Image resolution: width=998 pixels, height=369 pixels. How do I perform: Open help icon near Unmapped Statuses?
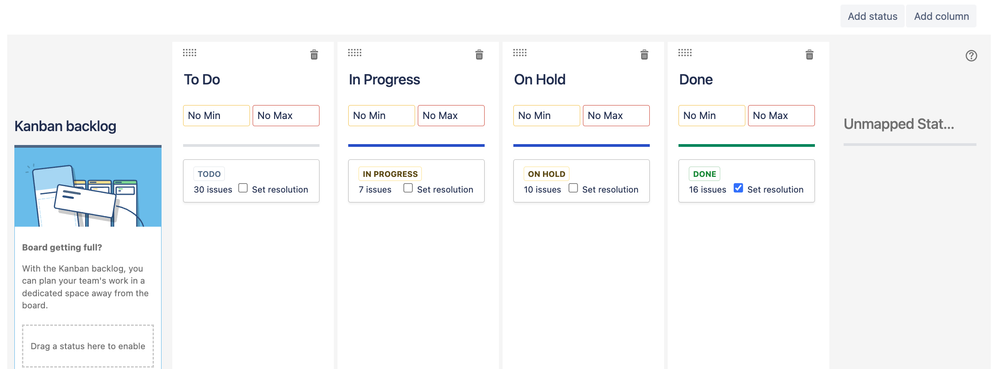click(x=971, y=56)
